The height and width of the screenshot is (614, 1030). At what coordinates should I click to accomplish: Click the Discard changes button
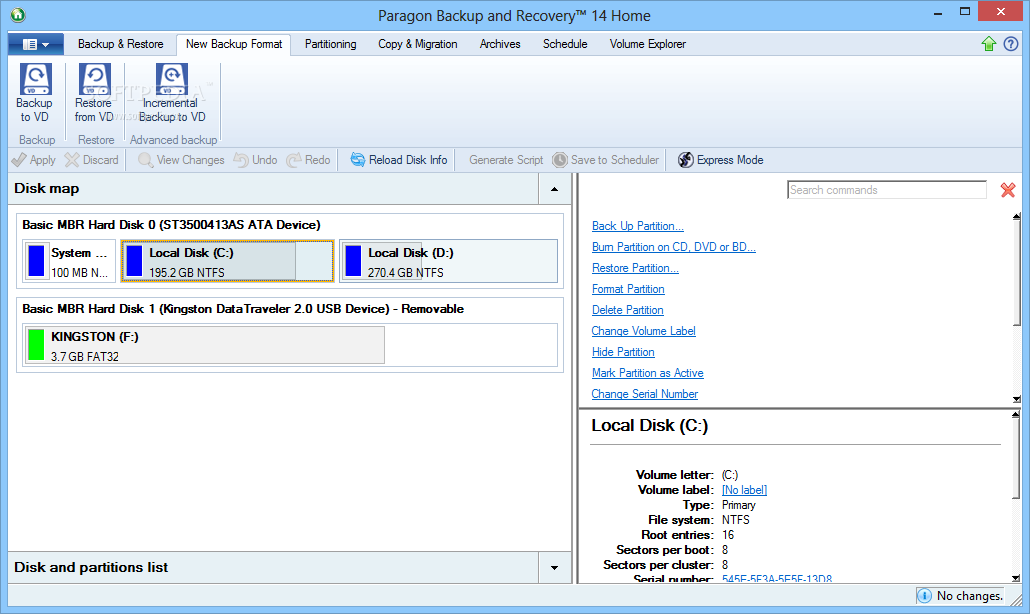(92, 160)
